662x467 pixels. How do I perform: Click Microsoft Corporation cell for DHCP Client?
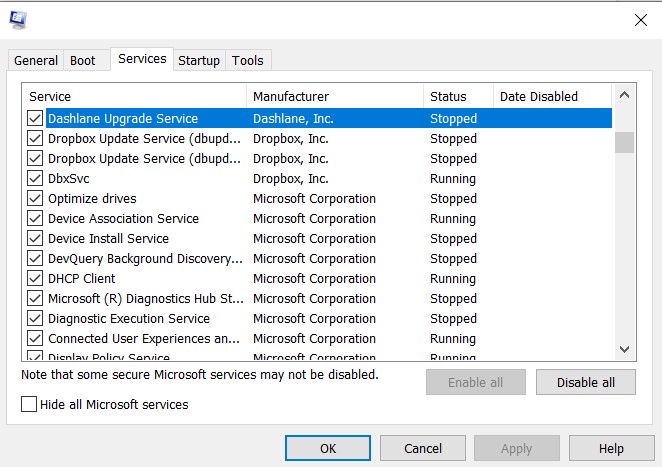tap(315, 279)
